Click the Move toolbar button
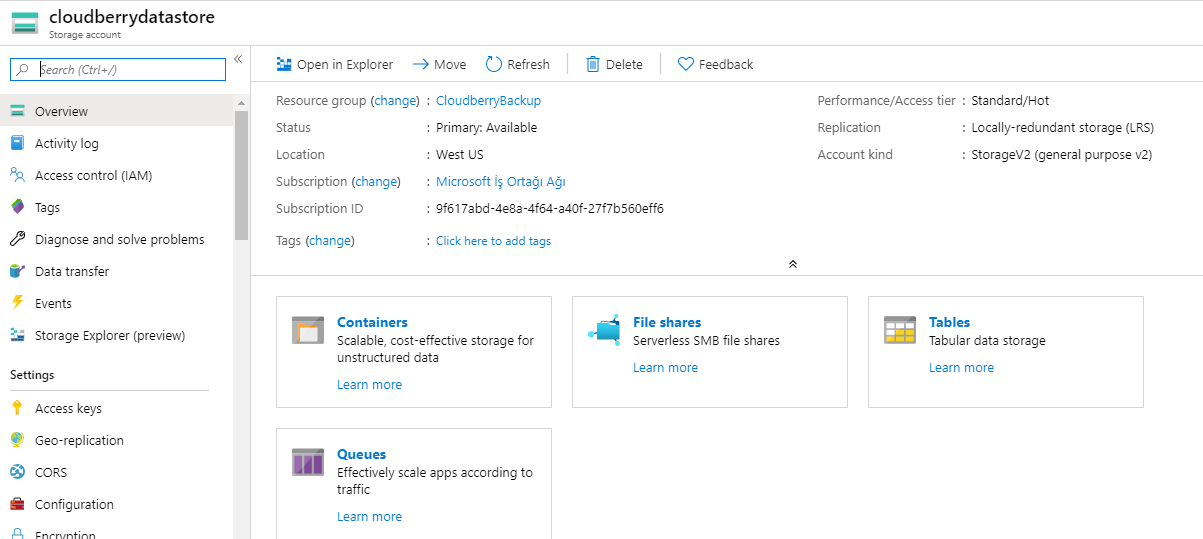 [439, 64]
